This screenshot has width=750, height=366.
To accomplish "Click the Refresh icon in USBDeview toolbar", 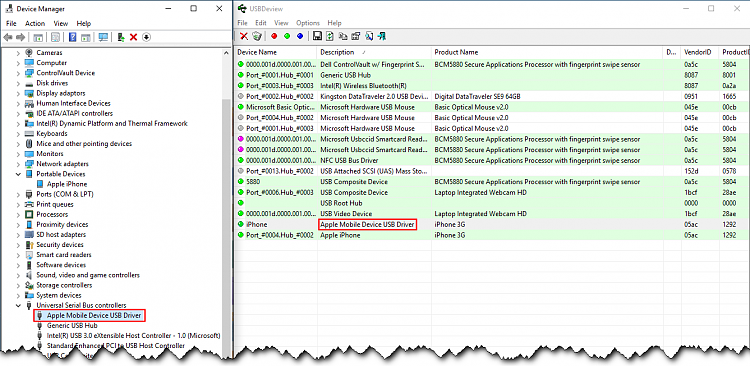I will pyautogui.click(x=330, y=36).
